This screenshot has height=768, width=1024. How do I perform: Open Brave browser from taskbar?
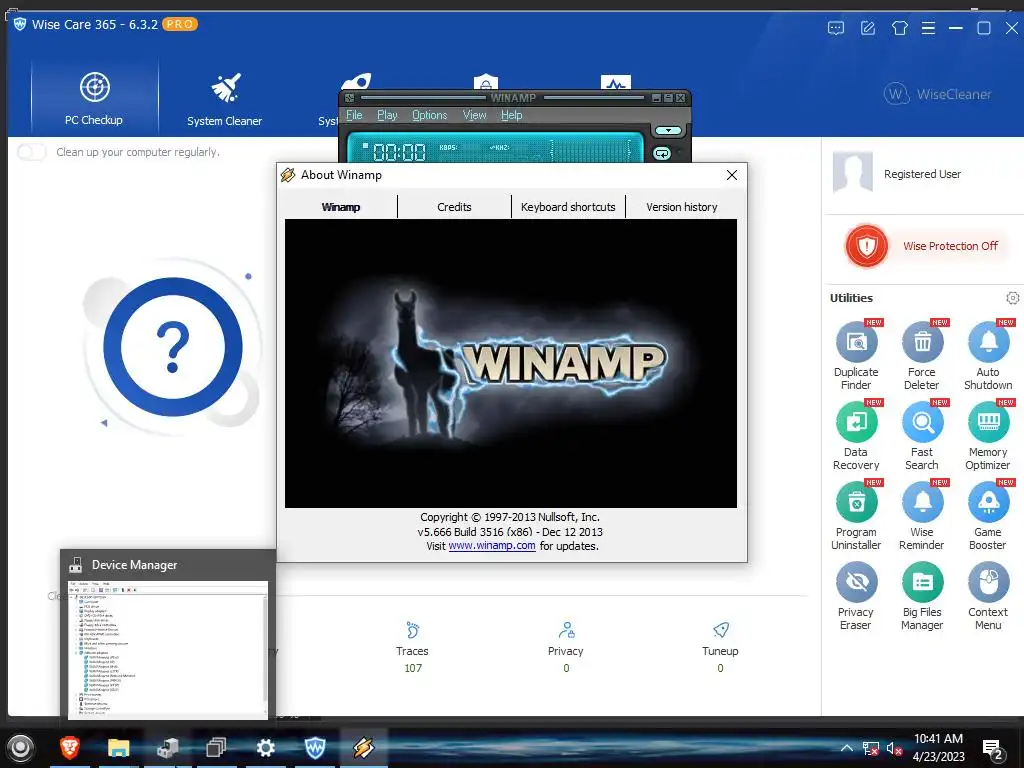(x=70, y=747)
